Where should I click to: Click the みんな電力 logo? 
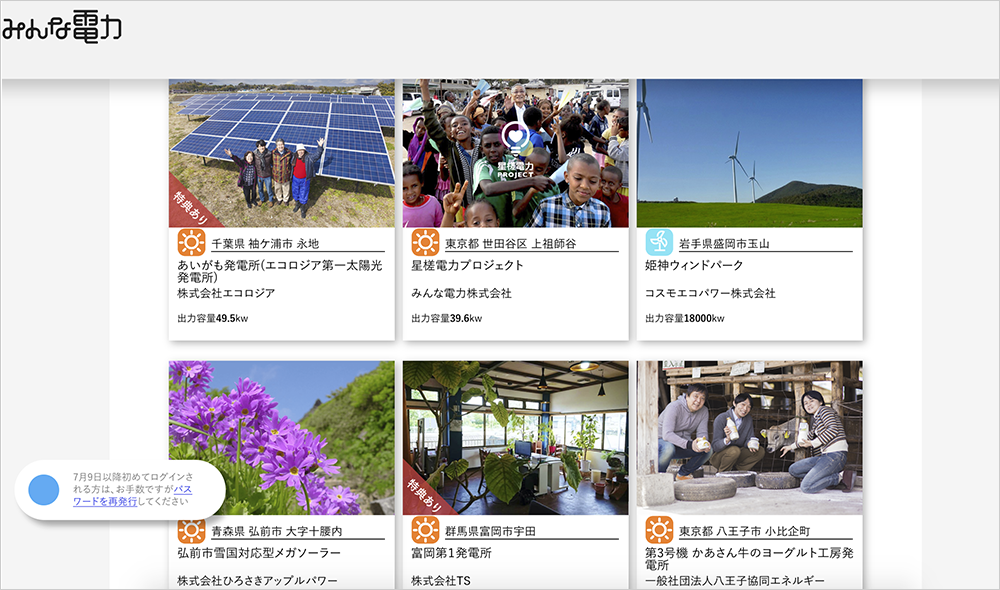click(x=62, y=27)
